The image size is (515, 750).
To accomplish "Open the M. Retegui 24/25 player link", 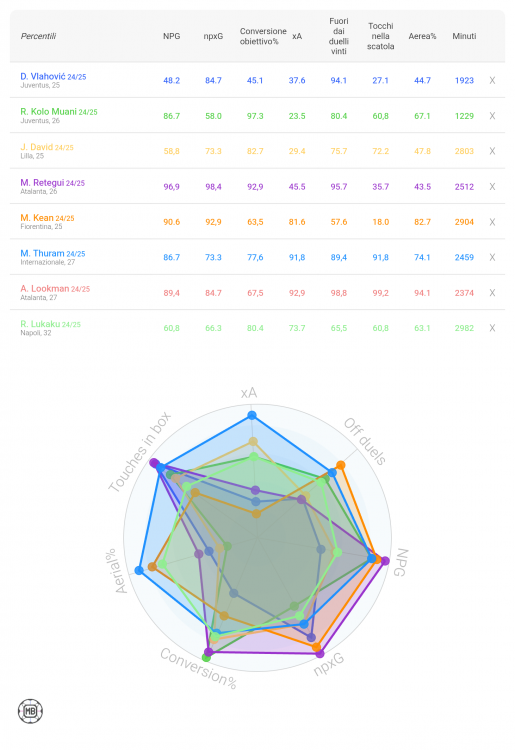I will 53,183.
